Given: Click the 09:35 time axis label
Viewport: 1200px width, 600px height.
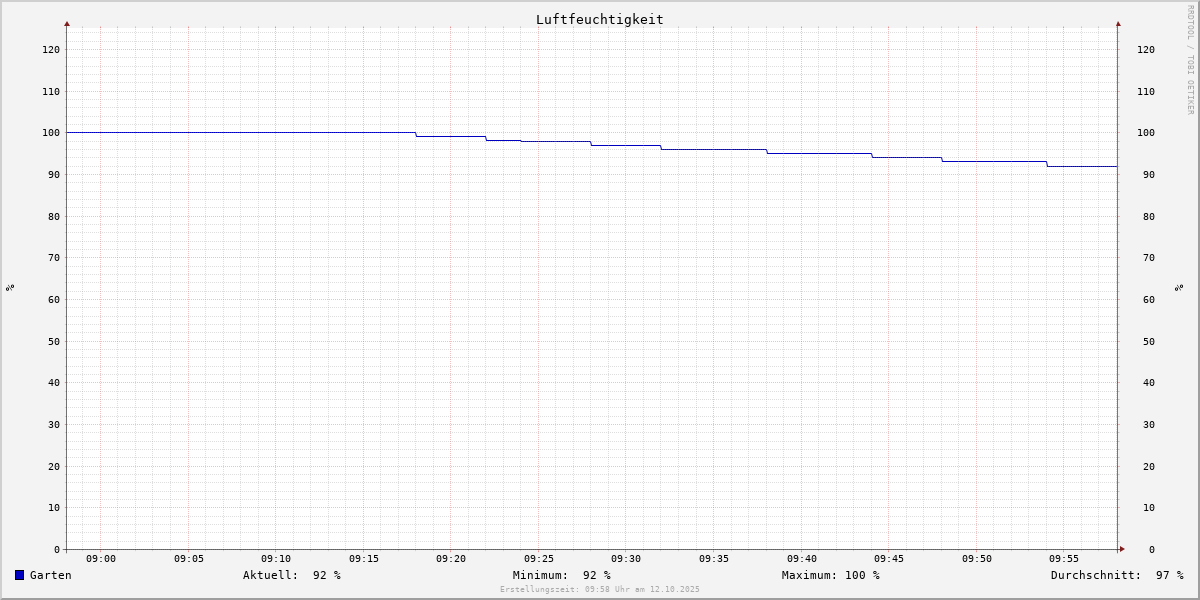Looking at the screenshot, I should 714,559.
